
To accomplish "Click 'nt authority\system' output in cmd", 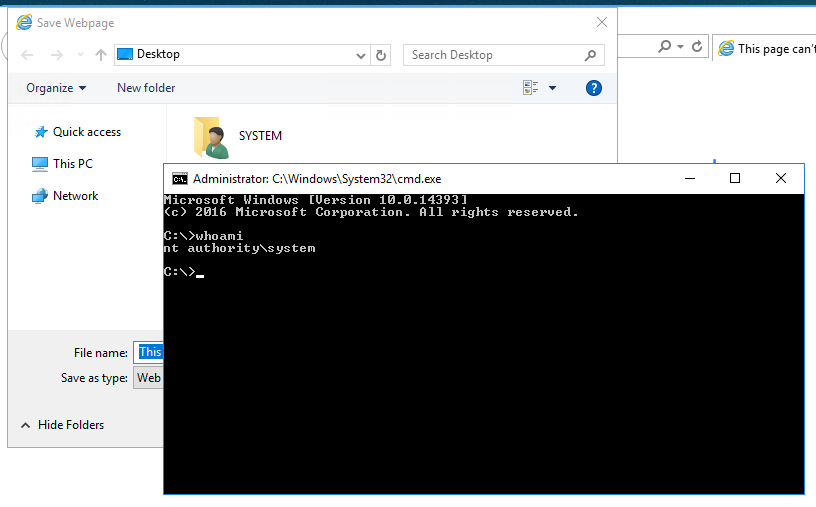I will pos(239,248).
